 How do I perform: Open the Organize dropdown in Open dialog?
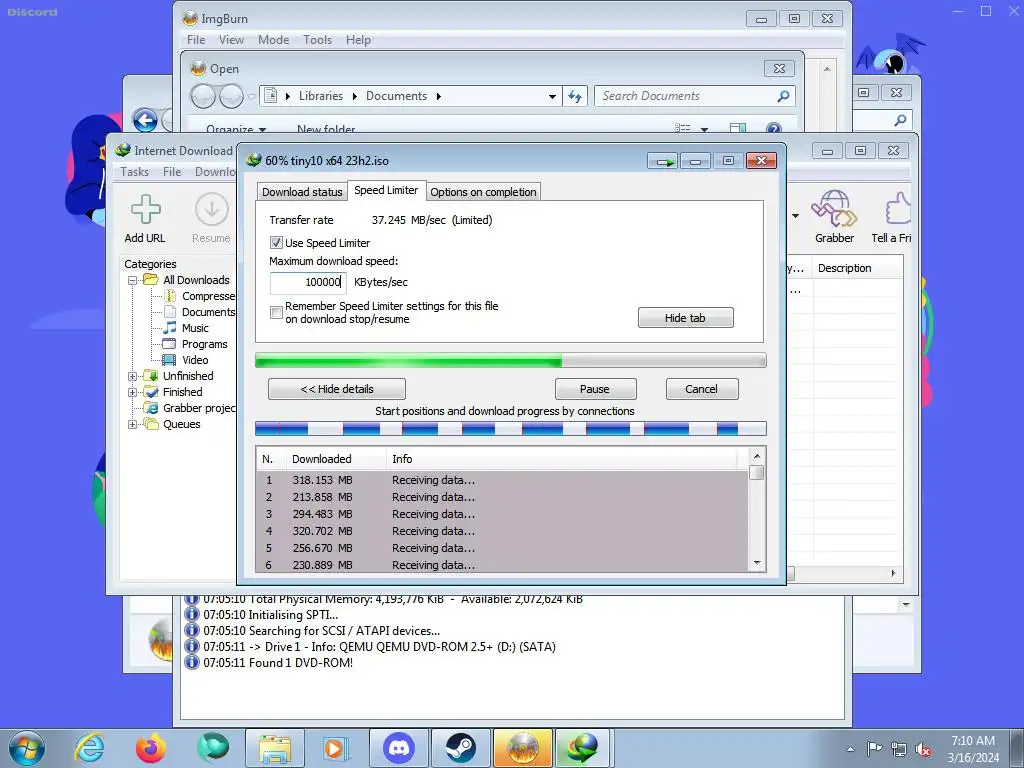236,129
